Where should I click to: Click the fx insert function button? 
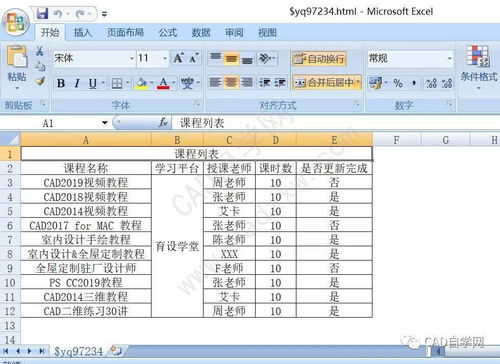163,123
